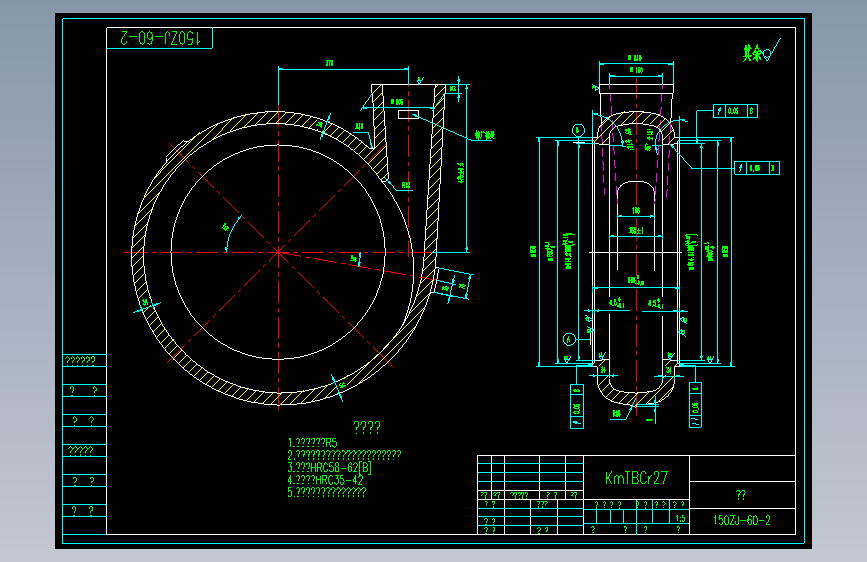Click the ?? cell above the 150ZJ-60-2 title
The image size is (867, 562).
(x=741, y=495)
